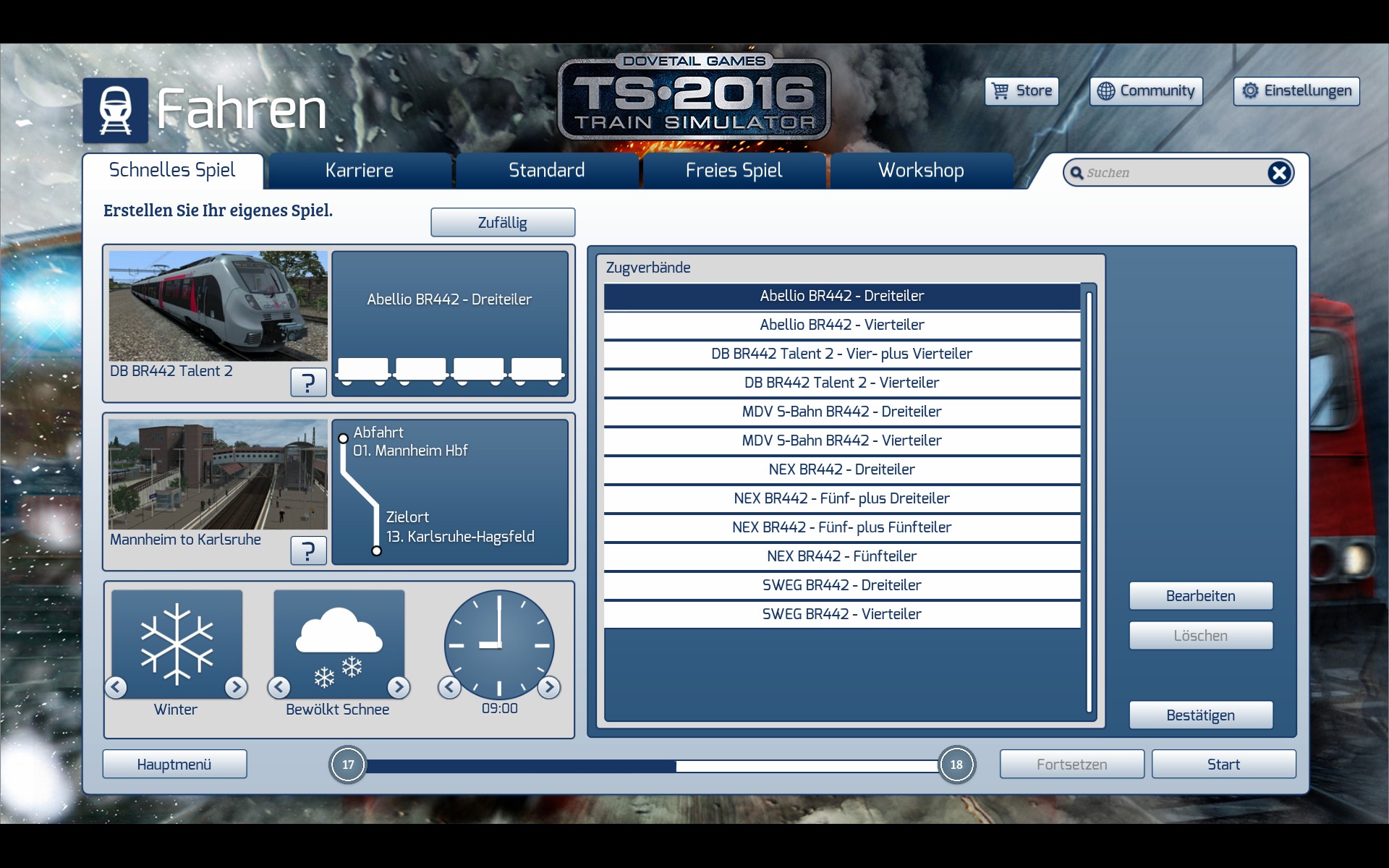The height and width of the screenshot is (868, 1389).
Task: Open Einstellungen settings
Action: coord(1296,91)
